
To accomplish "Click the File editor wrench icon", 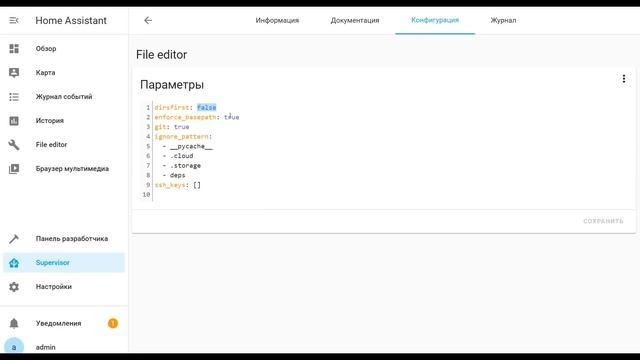I will tap(14, 144).
